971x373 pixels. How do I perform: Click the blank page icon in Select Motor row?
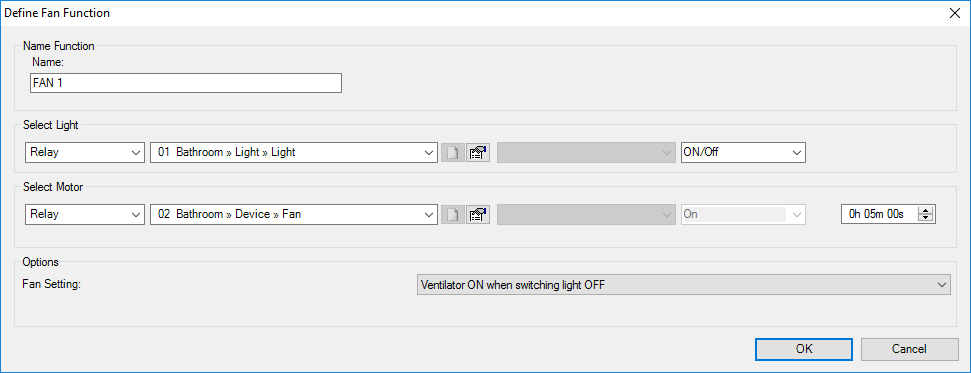pyautogui.click(x=453, y=214)
